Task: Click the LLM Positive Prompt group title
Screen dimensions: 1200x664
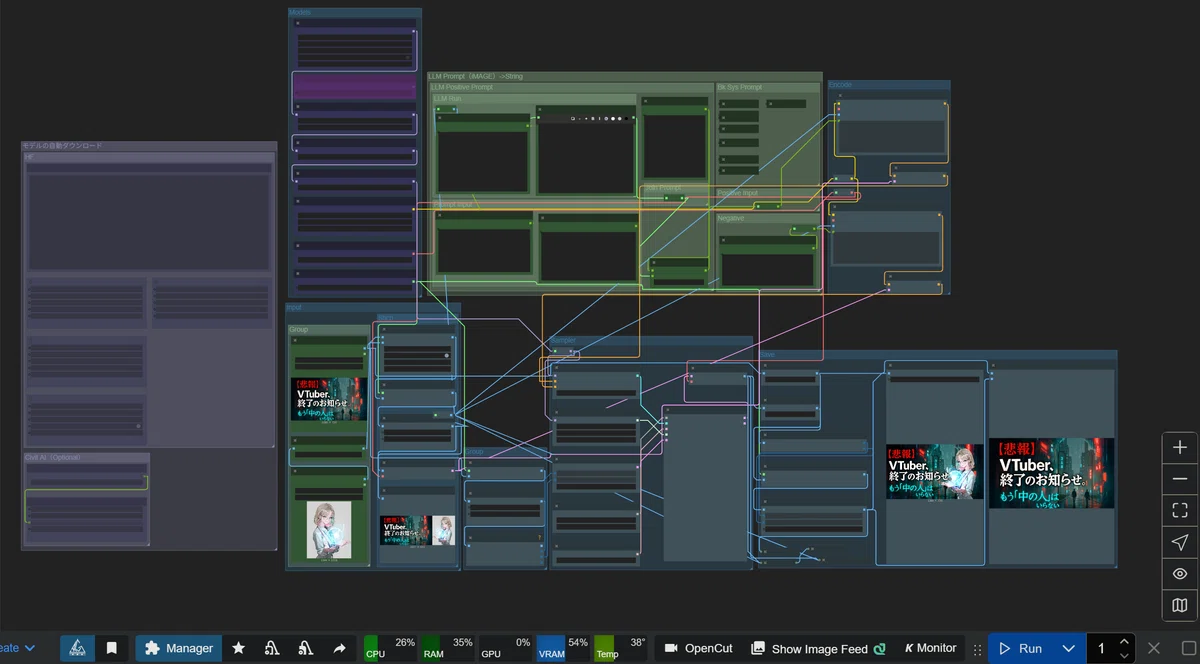Action: pyautogui.click(x=462, y=87)
